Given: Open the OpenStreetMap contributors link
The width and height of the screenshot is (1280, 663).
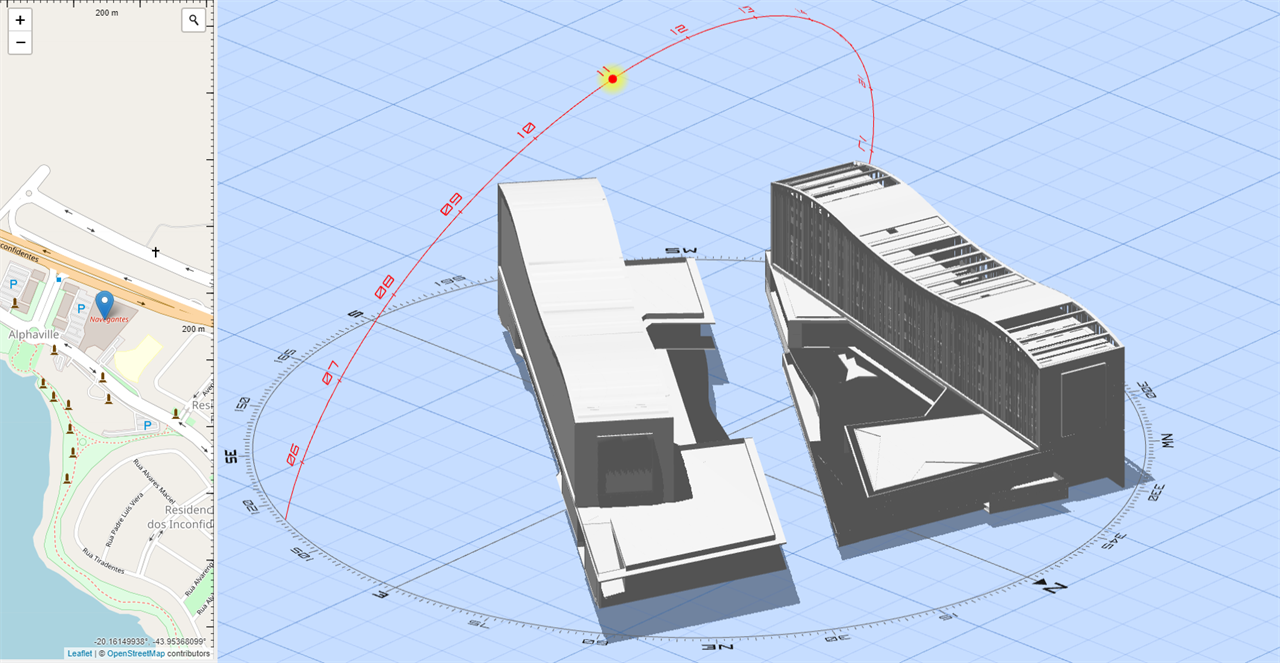Looking at the screenshot, I should click(136, 653).
